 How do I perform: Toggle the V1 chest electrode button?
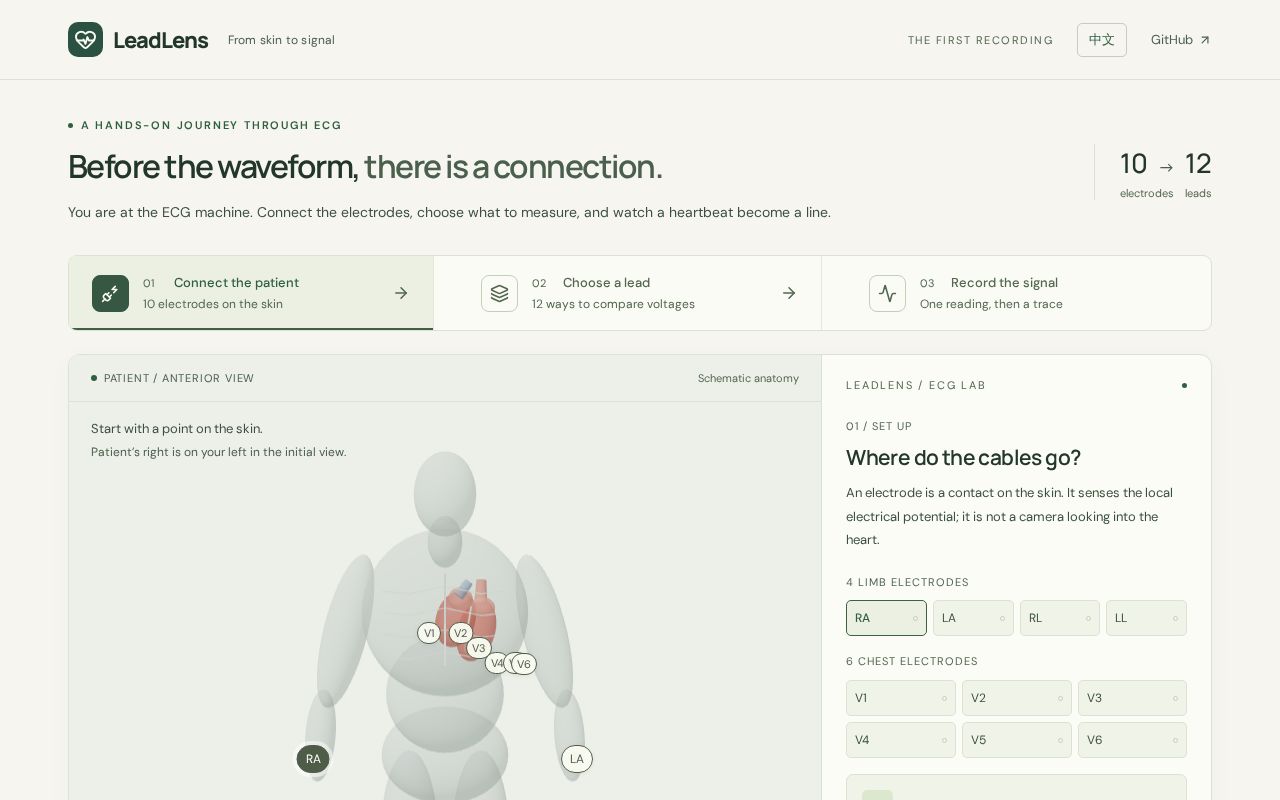click(x=901, y=698)
